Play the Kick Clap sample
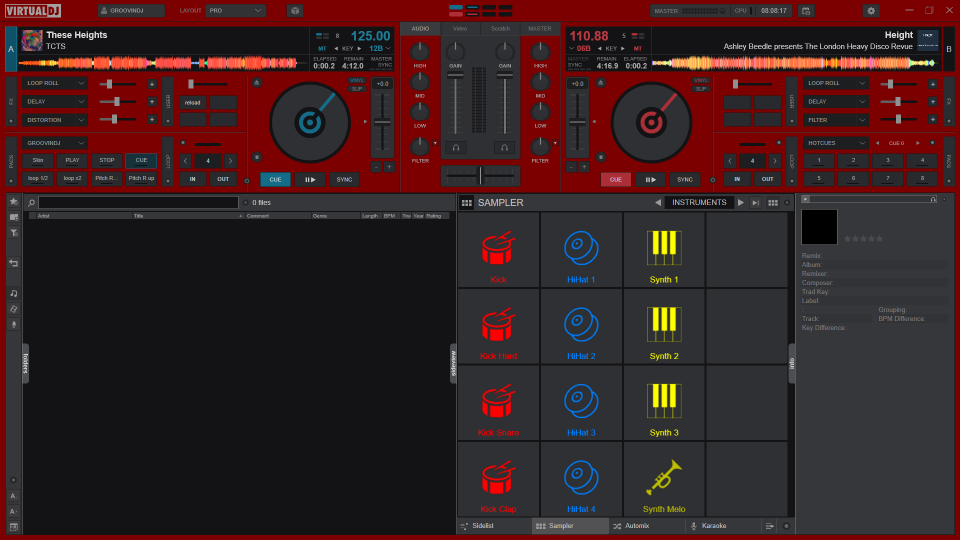This screenshot has height=540, width=960. tap(498, 479)
